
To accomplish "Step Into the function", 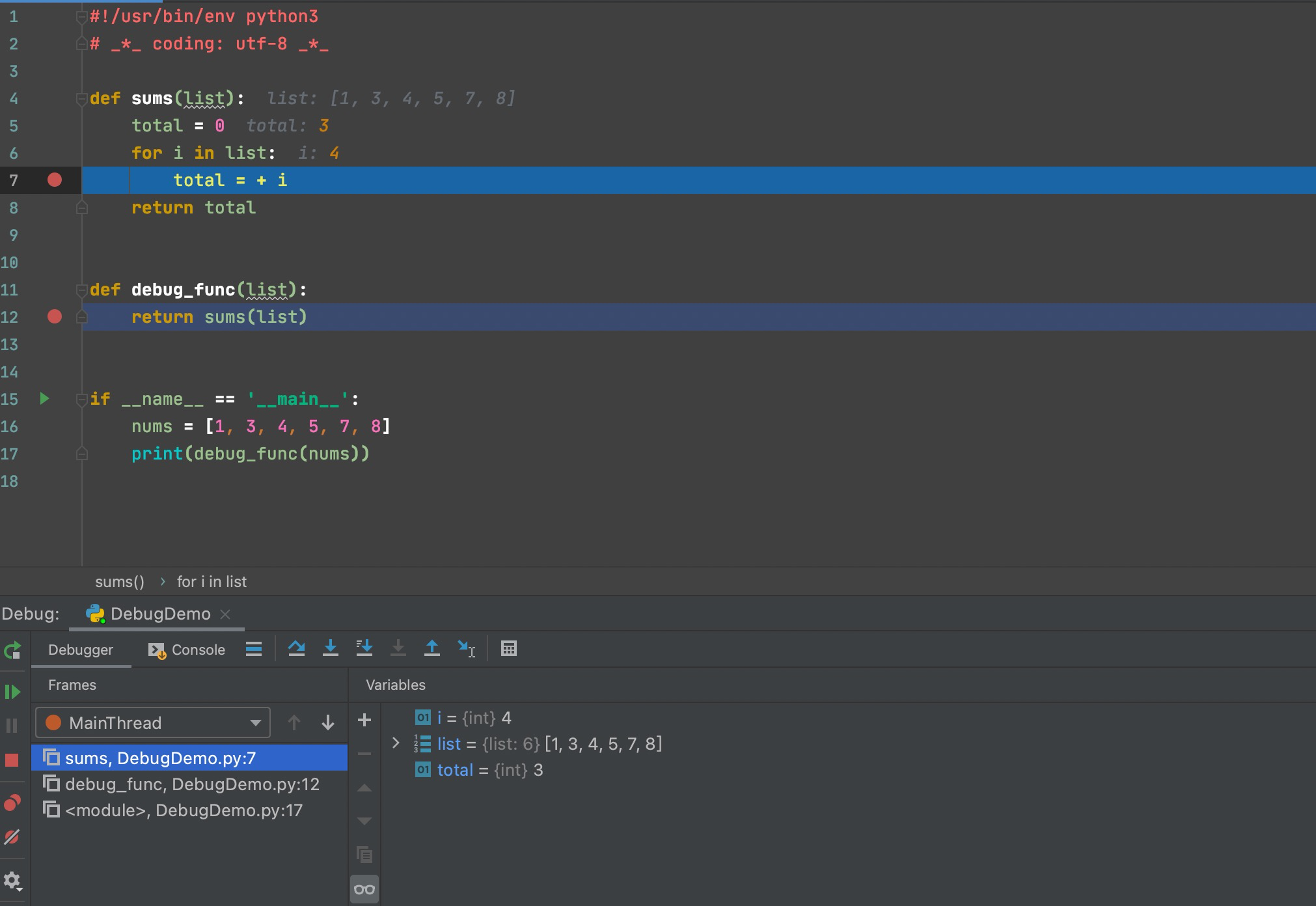I will pos(331,649).
